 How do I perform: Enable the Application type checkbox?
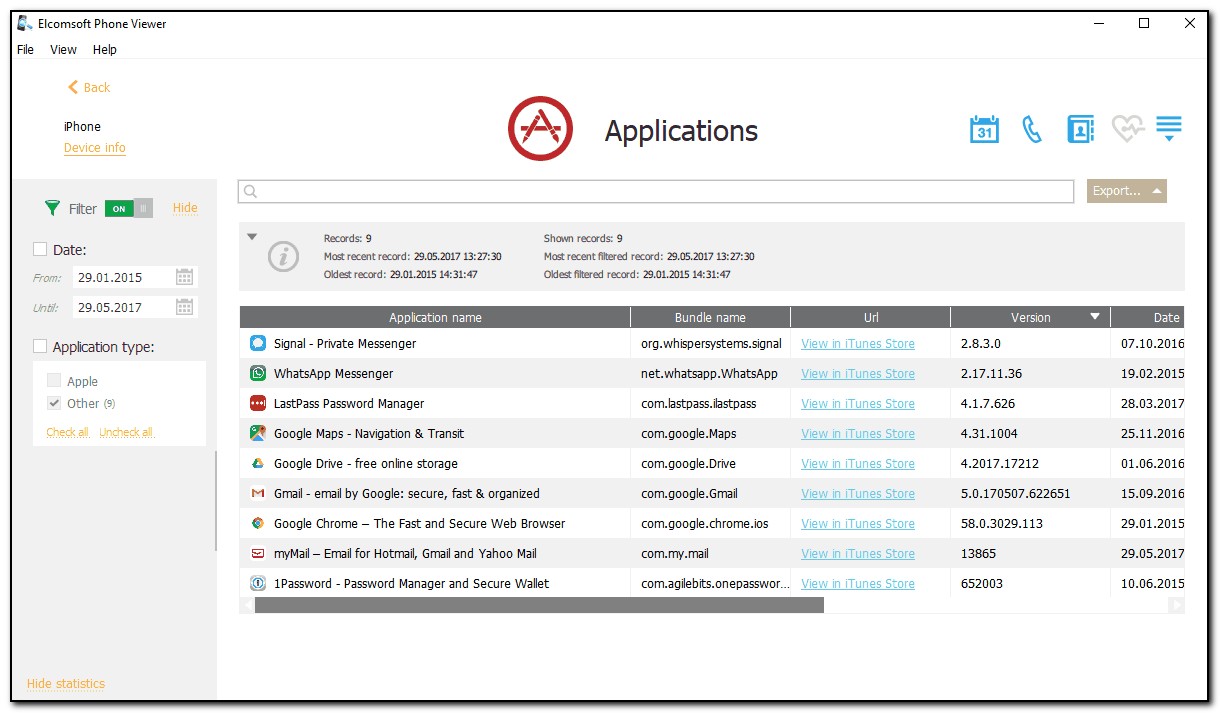[x=40, y=346]
